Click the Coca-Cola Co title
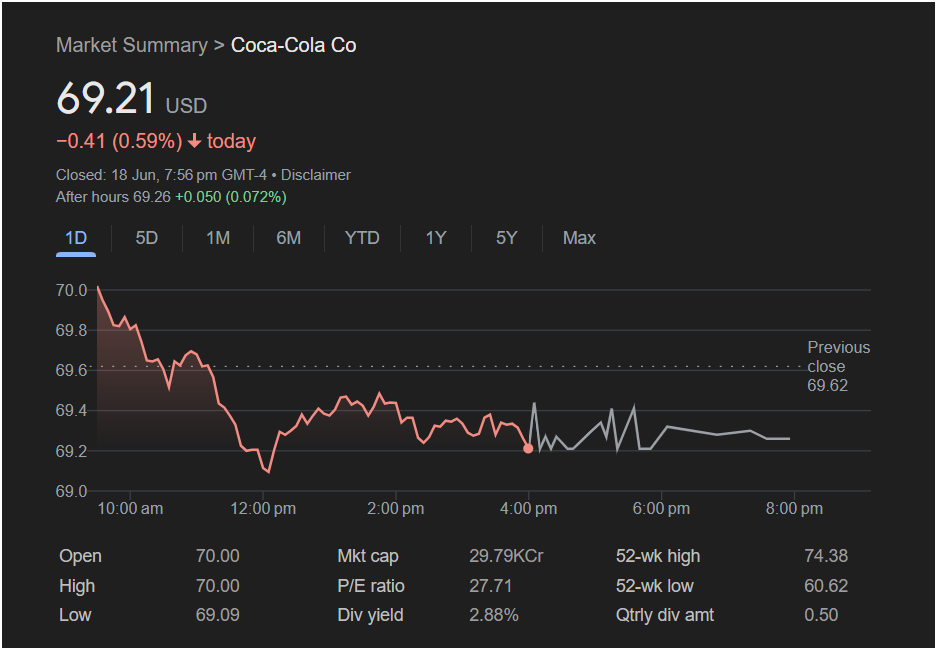Image resolution: width=937 pixels, height=650 pixels. 293,45
